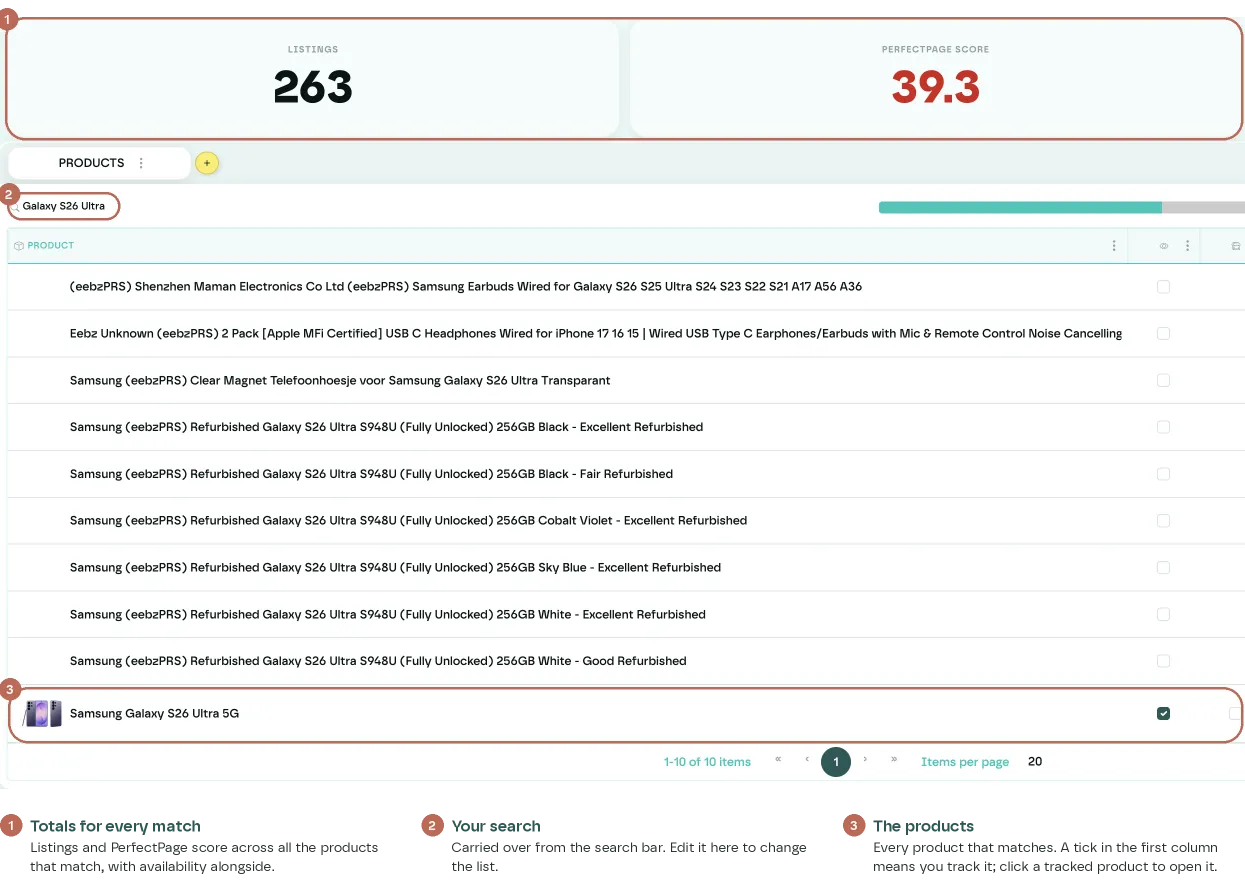Screen dimensions: 1245x882
Task: Go to the first page of results
Action: pos(778,760)
